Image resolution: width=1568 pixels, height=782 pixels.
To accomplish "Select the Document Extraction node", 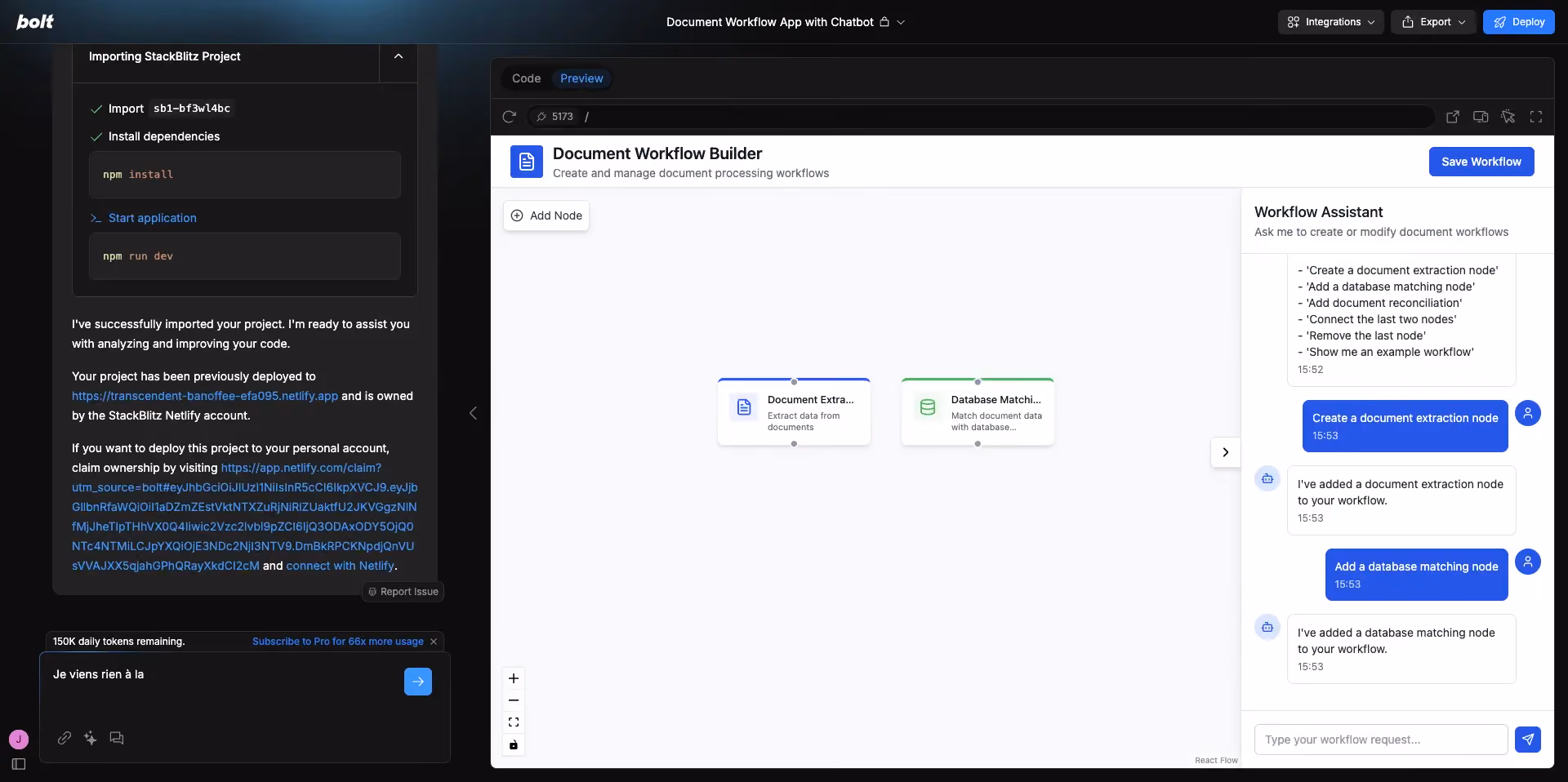I will pos(794,412).
